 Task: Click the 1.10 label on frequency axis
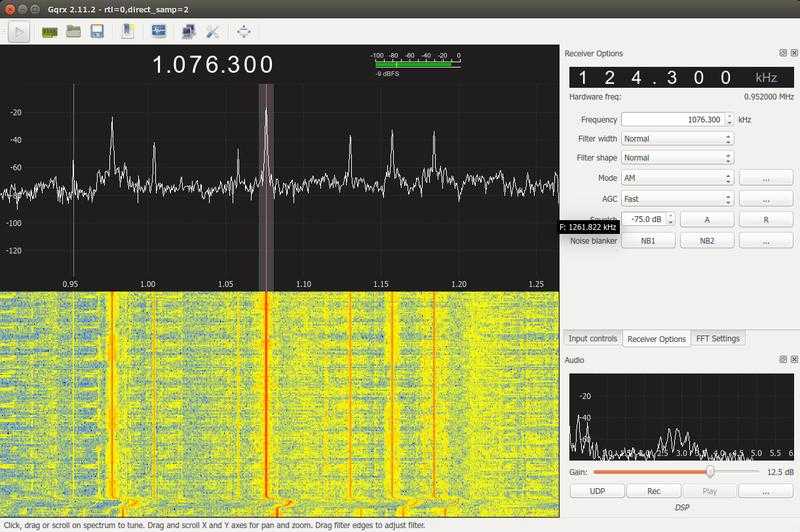pyautogui.click(x=304, y=284)
